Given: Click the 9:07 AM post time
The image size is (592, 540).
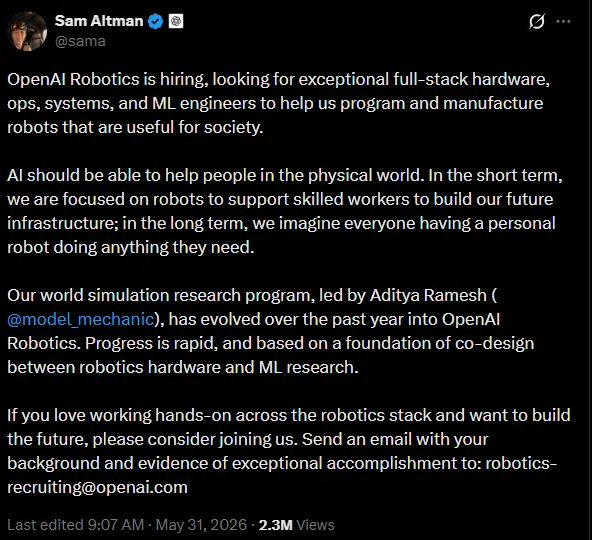Looking at the screenshot, I should [x=116, y=525].
